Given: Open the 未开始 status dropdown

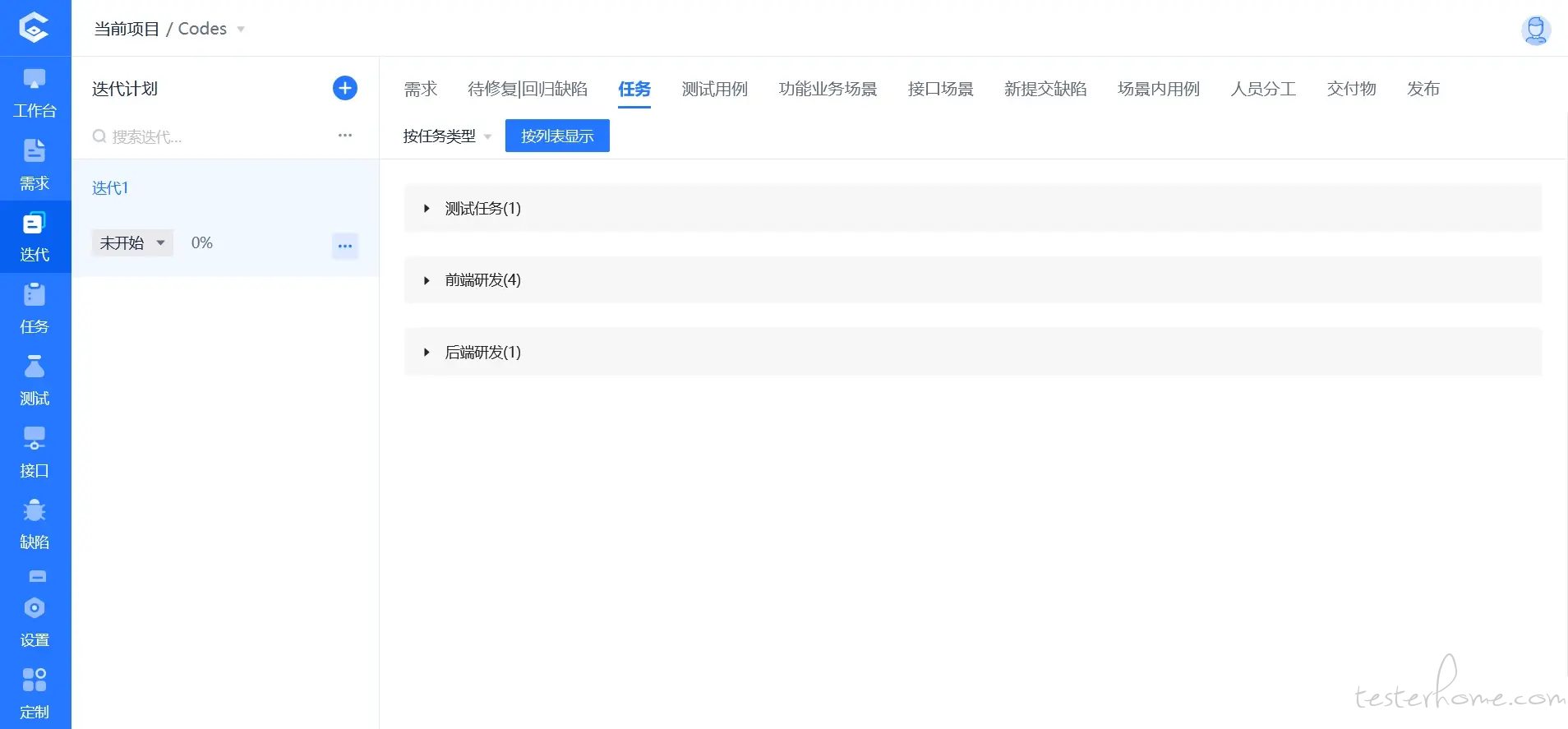Looking at the screenshot, I should [x=132, y=243].
